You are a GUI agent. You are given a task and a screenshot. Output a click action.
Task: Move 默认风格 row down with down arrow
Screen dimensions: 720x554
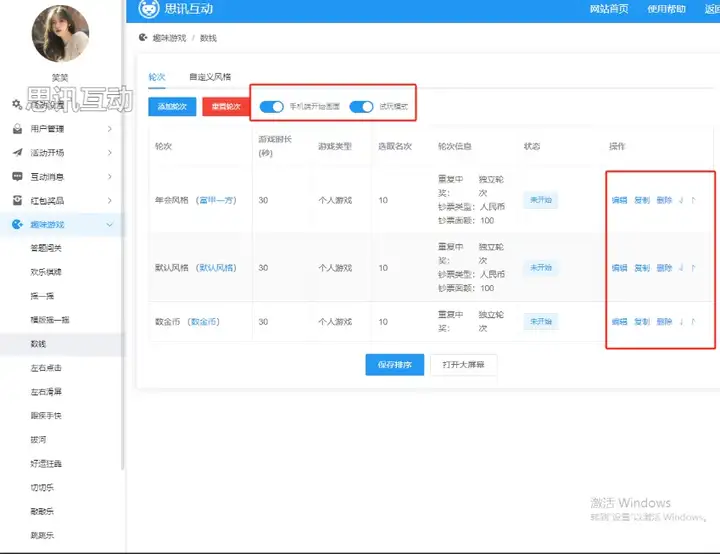681,268
